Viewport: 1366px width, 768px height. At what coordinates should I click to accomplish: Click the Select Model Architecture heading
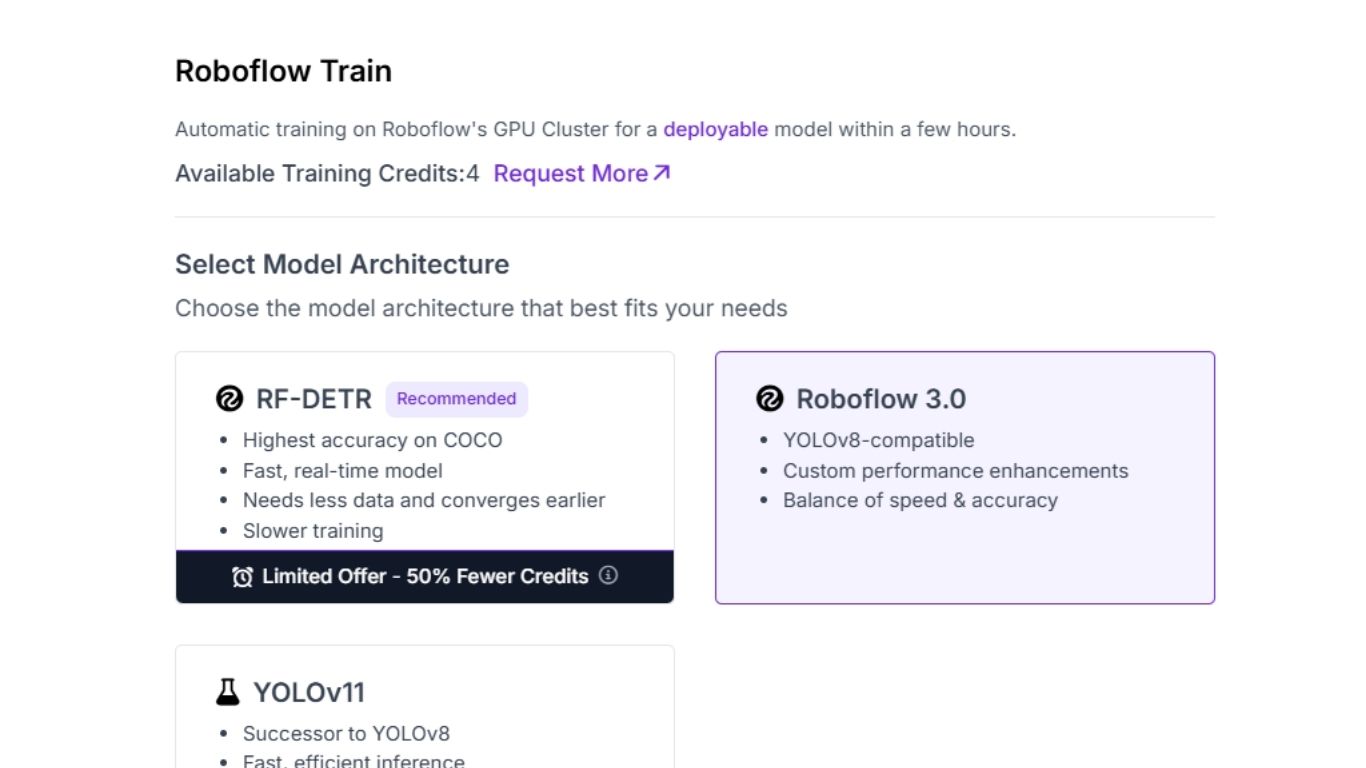(342, 264)
